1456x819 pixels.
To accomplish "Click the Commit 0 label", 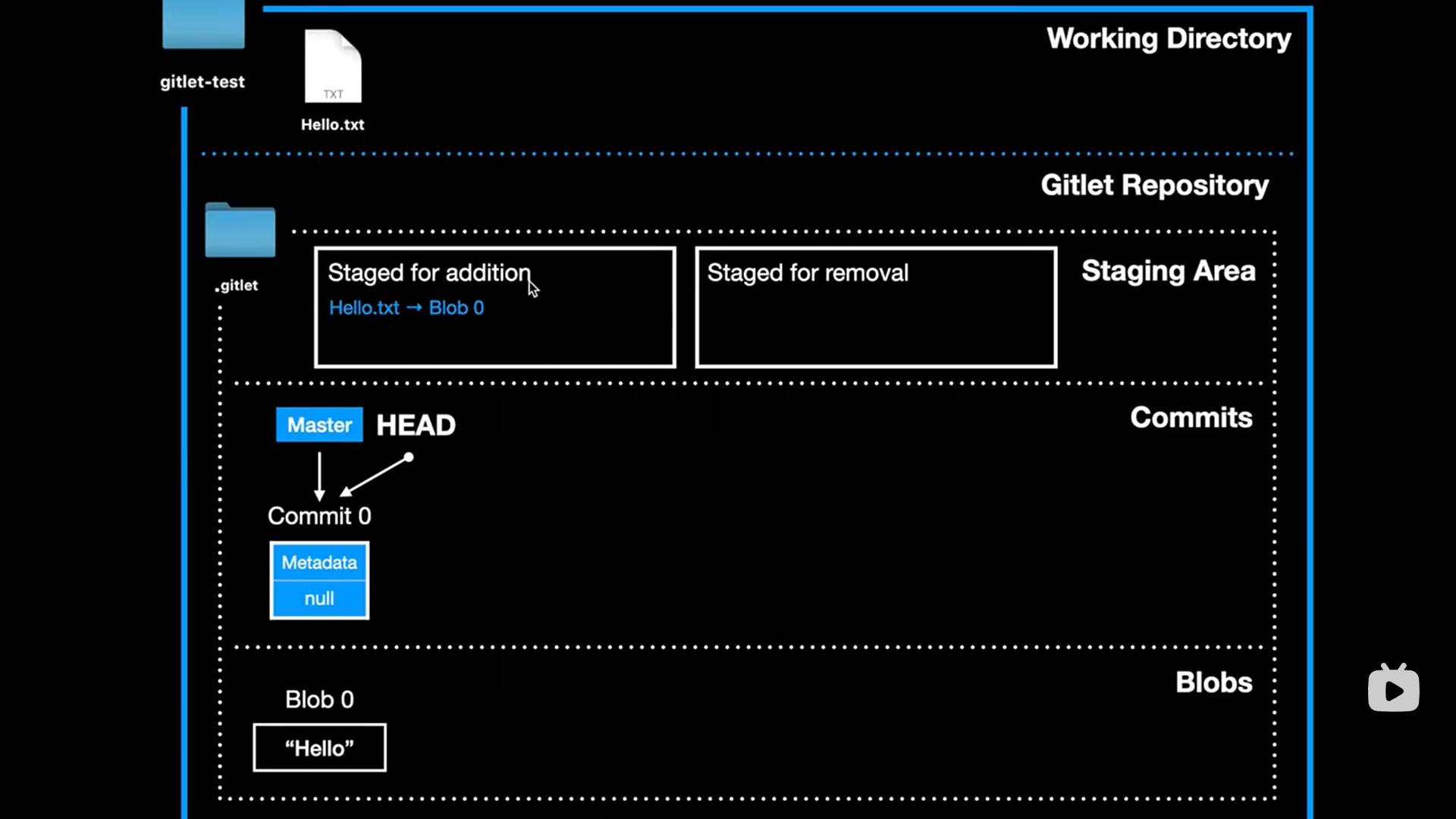I will (319, 516).
